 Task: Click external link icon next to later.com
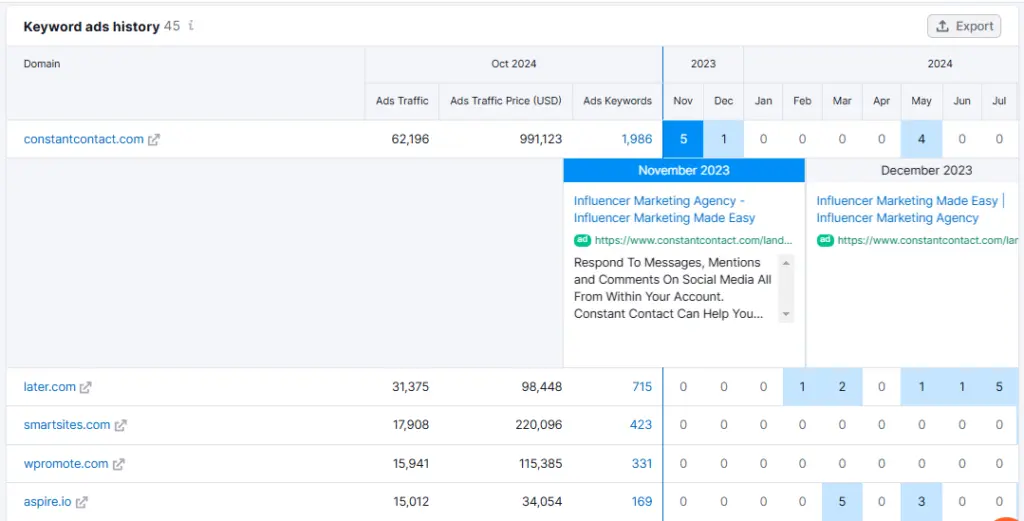86,387
